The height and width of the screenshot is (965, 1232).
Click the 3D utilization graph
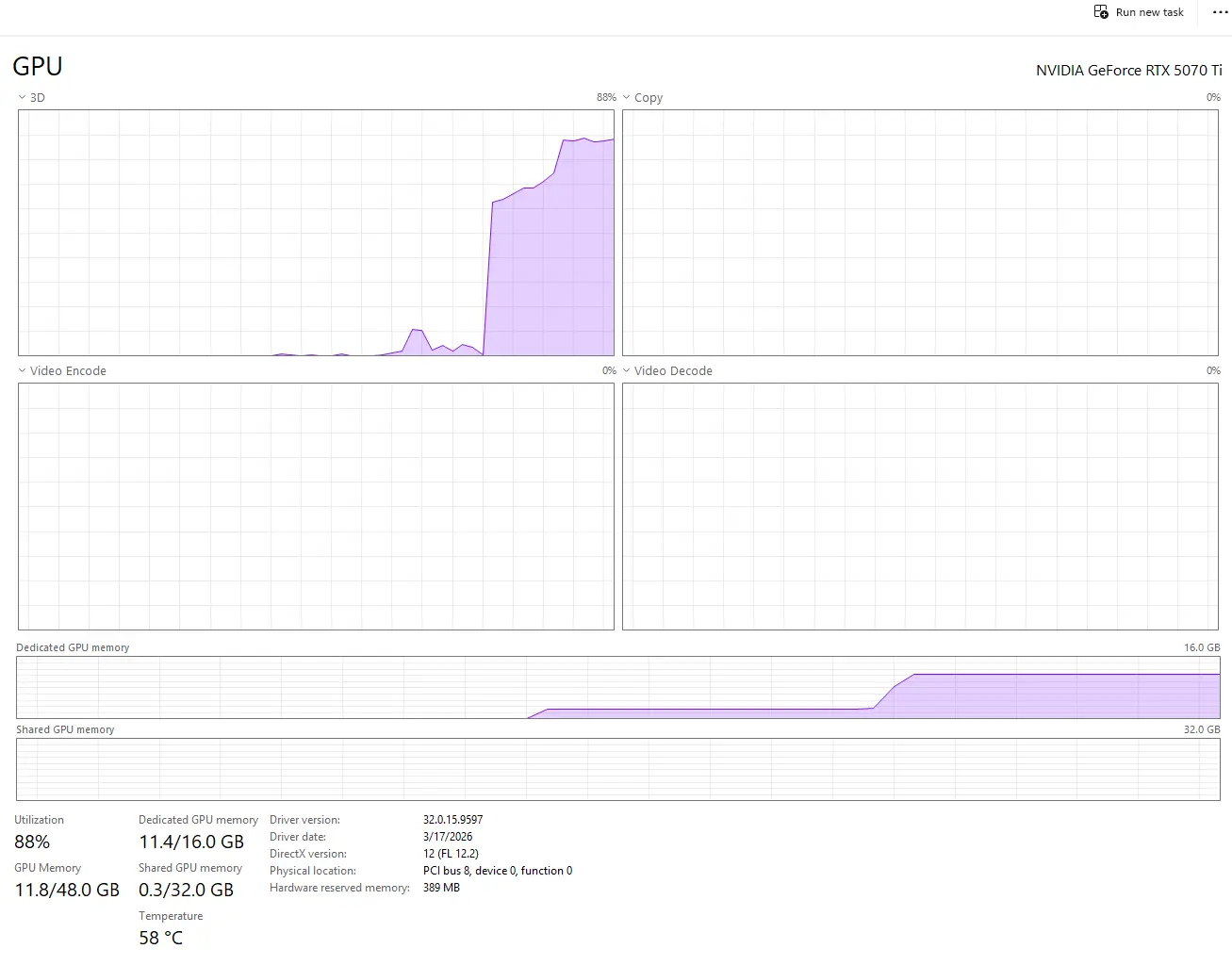coord(316,233)
